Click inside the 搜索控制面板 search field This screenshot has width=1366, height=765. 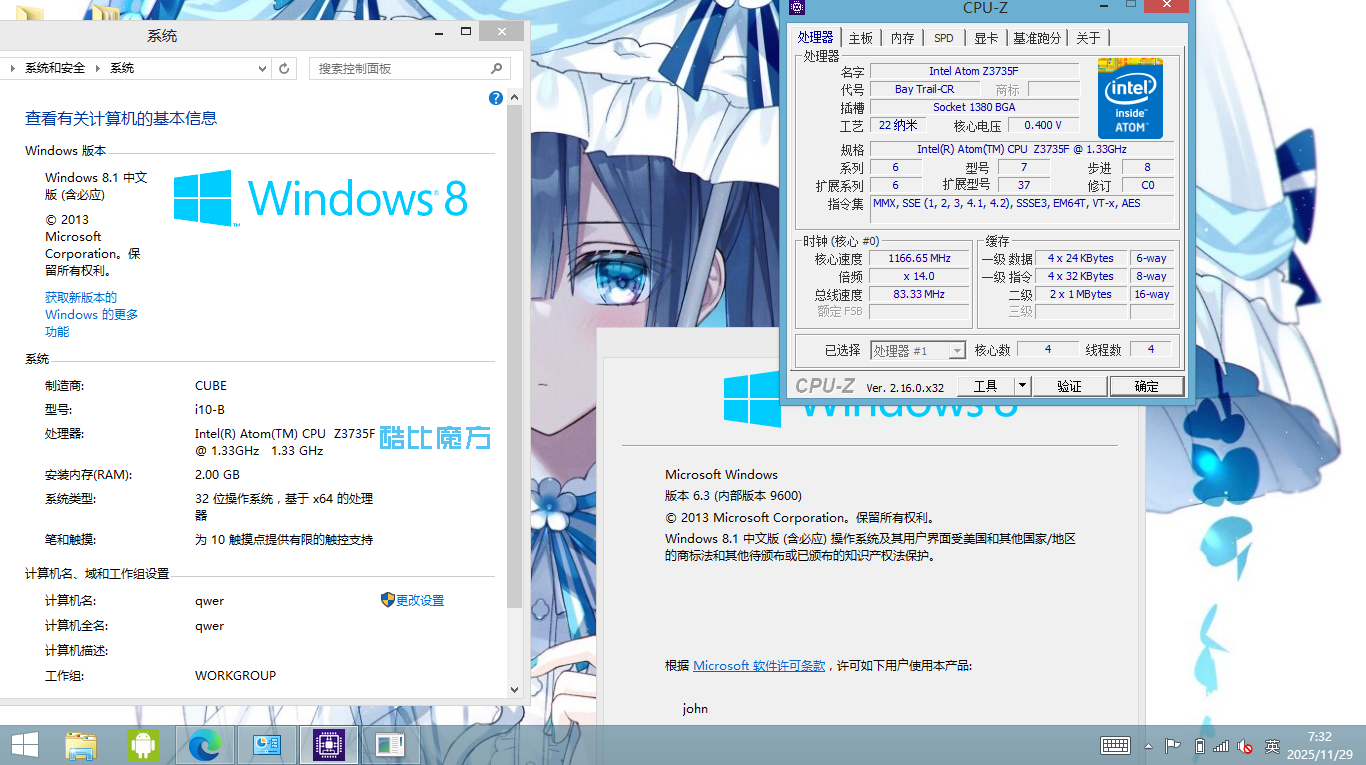point(400,68)
